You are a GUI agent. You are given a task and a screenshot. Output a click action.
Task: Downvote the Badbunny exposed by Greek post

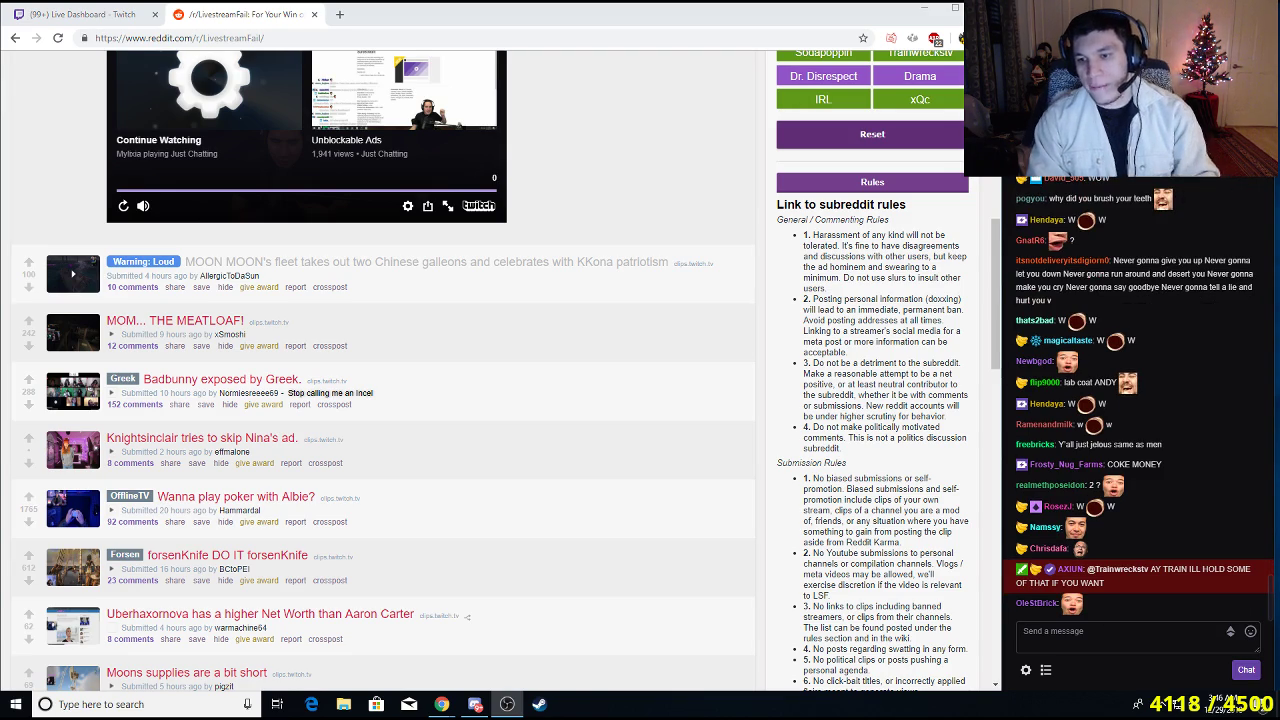[x=29, y=404]
